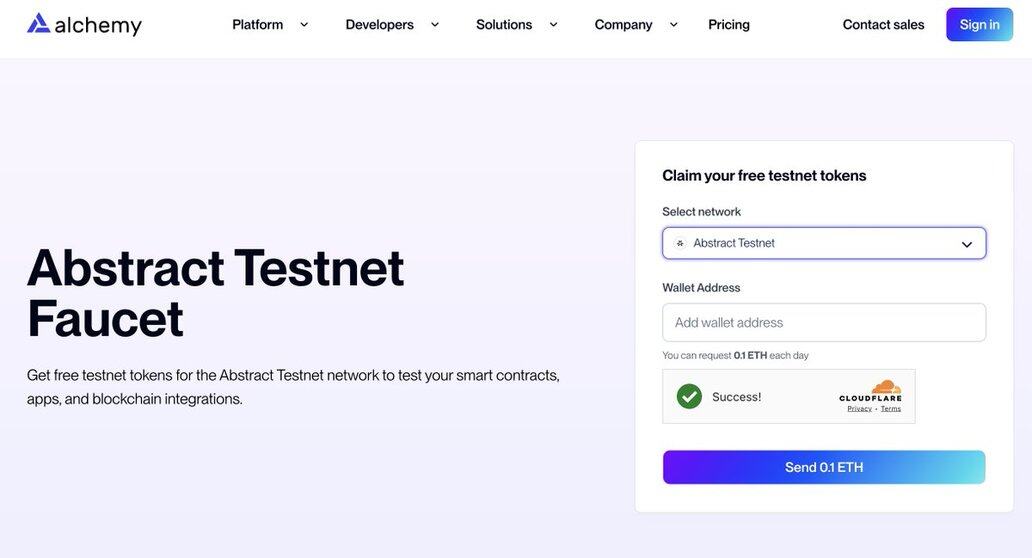Click the Abstract network icon in the selector
This screenshot has width=1032, height=558.
click(x=680, y=243)
